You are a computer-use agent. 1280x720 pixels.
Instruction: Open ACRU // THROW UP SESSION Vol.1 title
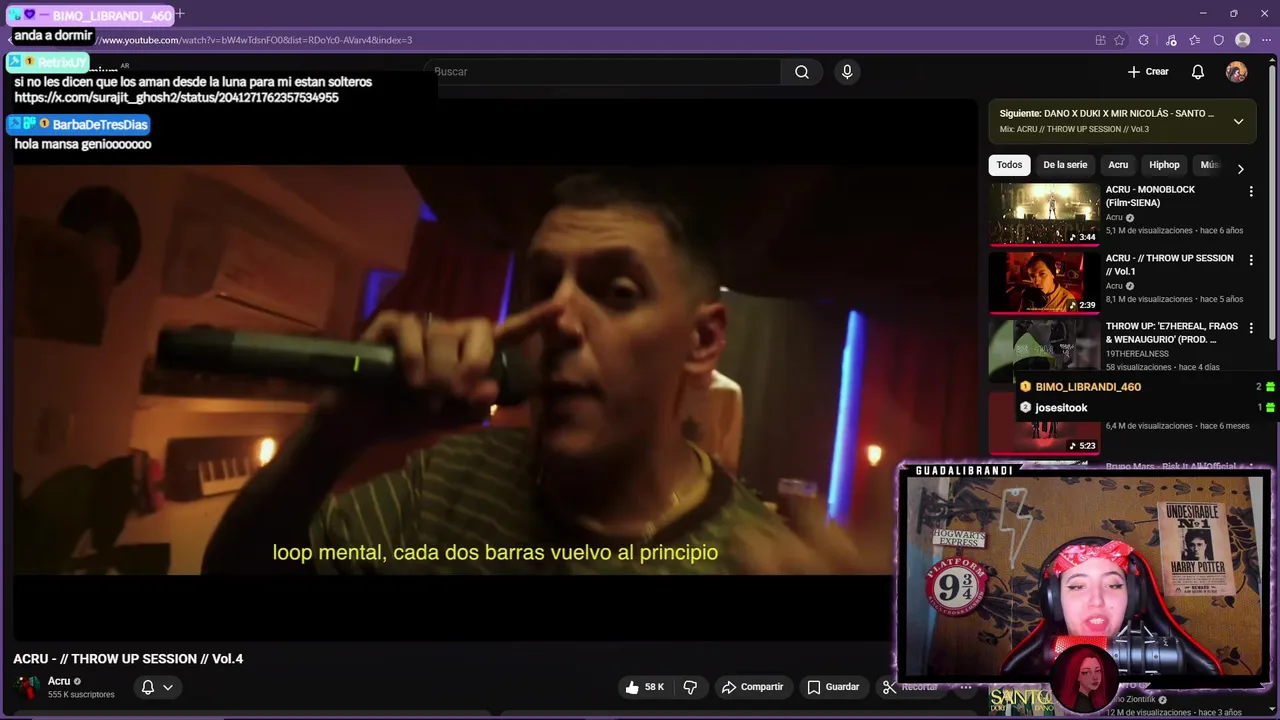coord(1169,264)
